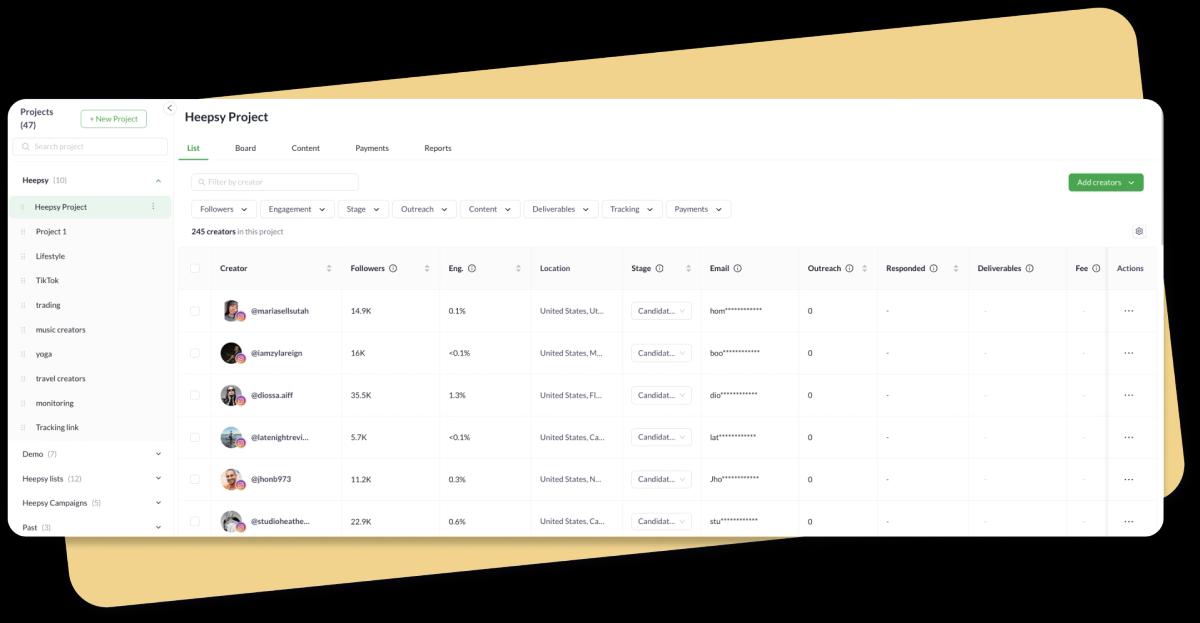
Task: Open the Deliverables filter dropdown
Action: click(561, 209)
